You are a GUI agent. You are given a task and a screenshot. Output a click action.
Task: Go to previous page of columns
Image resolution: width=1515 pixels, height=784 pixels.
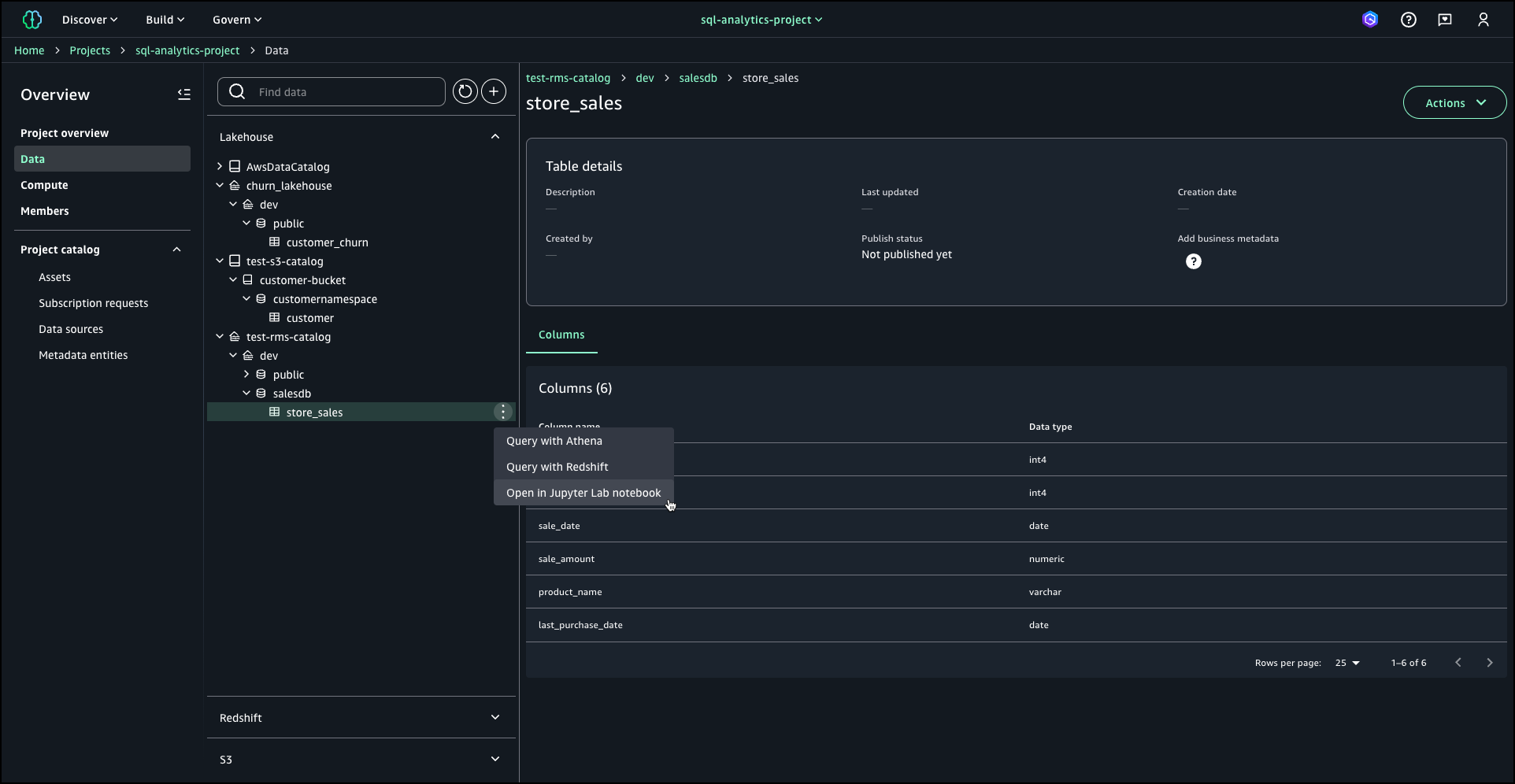point(1458,663)
